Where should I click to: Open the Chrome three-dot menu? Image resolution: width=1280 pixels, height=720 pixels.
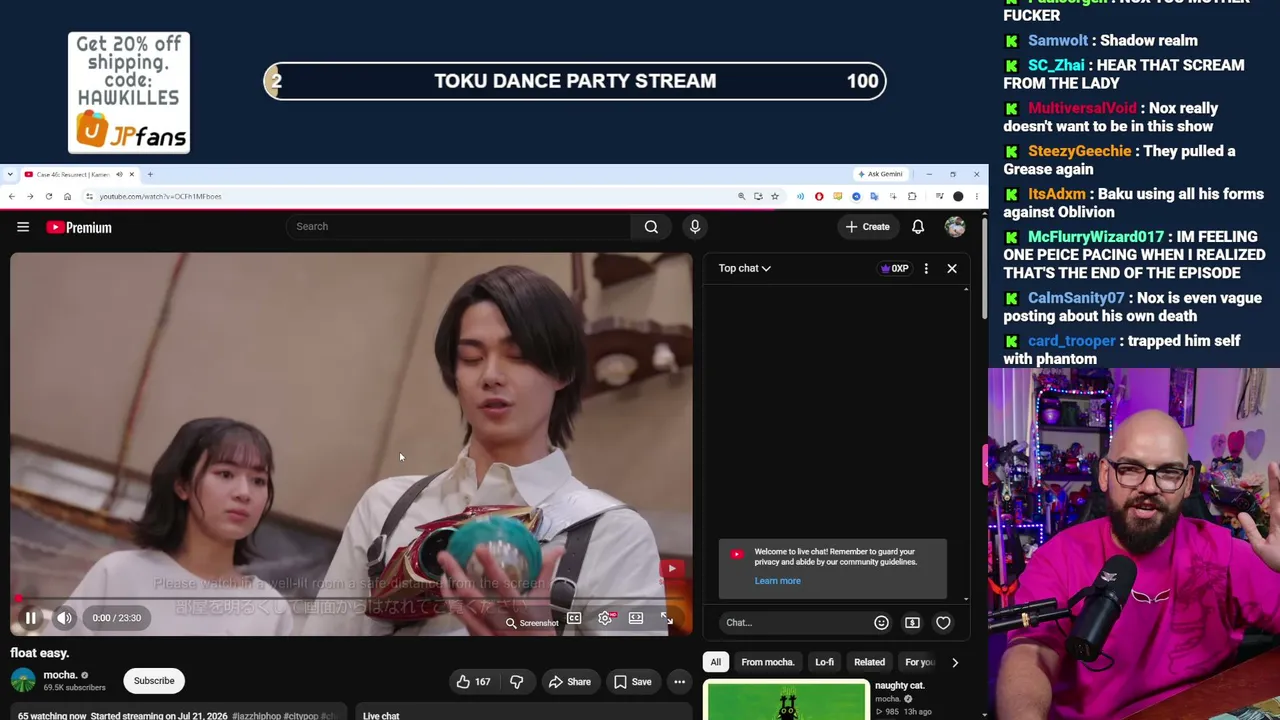(976, 197)
